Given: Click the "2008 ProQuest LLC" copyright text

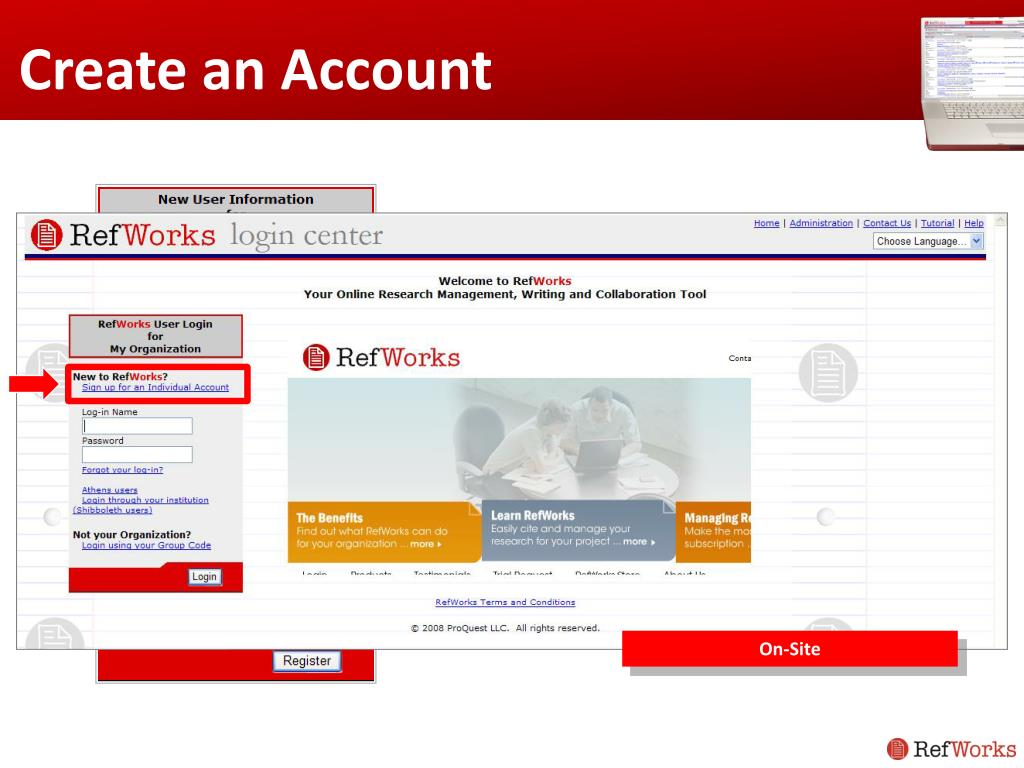Looking at the screenshot, I should pyautogui.click(x=505, y=628).
